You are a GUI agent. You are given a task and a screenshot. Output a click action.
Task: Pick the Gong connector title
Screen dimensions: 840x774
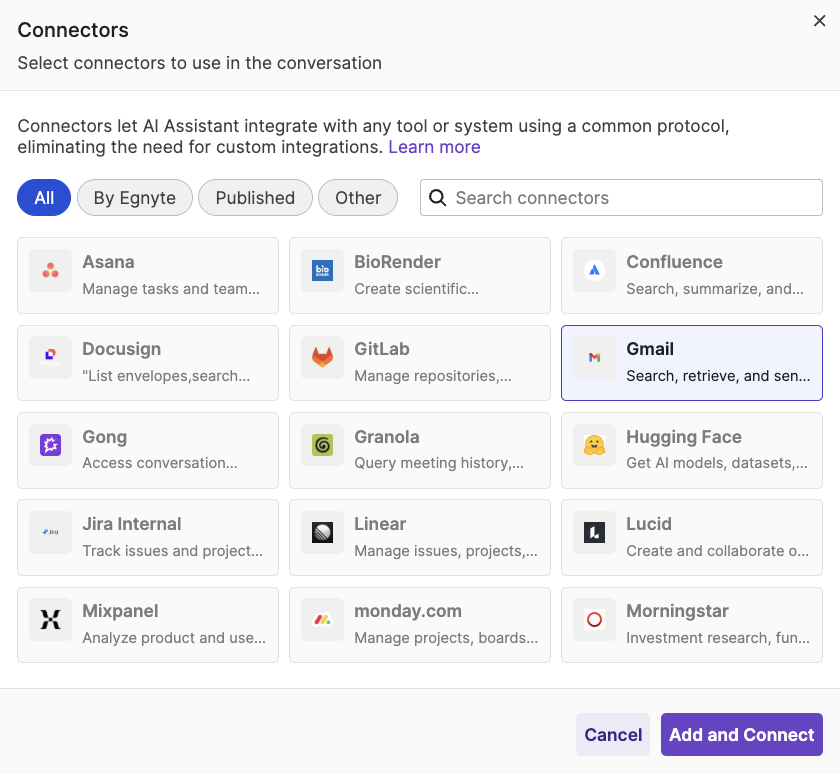click(104, 437)
